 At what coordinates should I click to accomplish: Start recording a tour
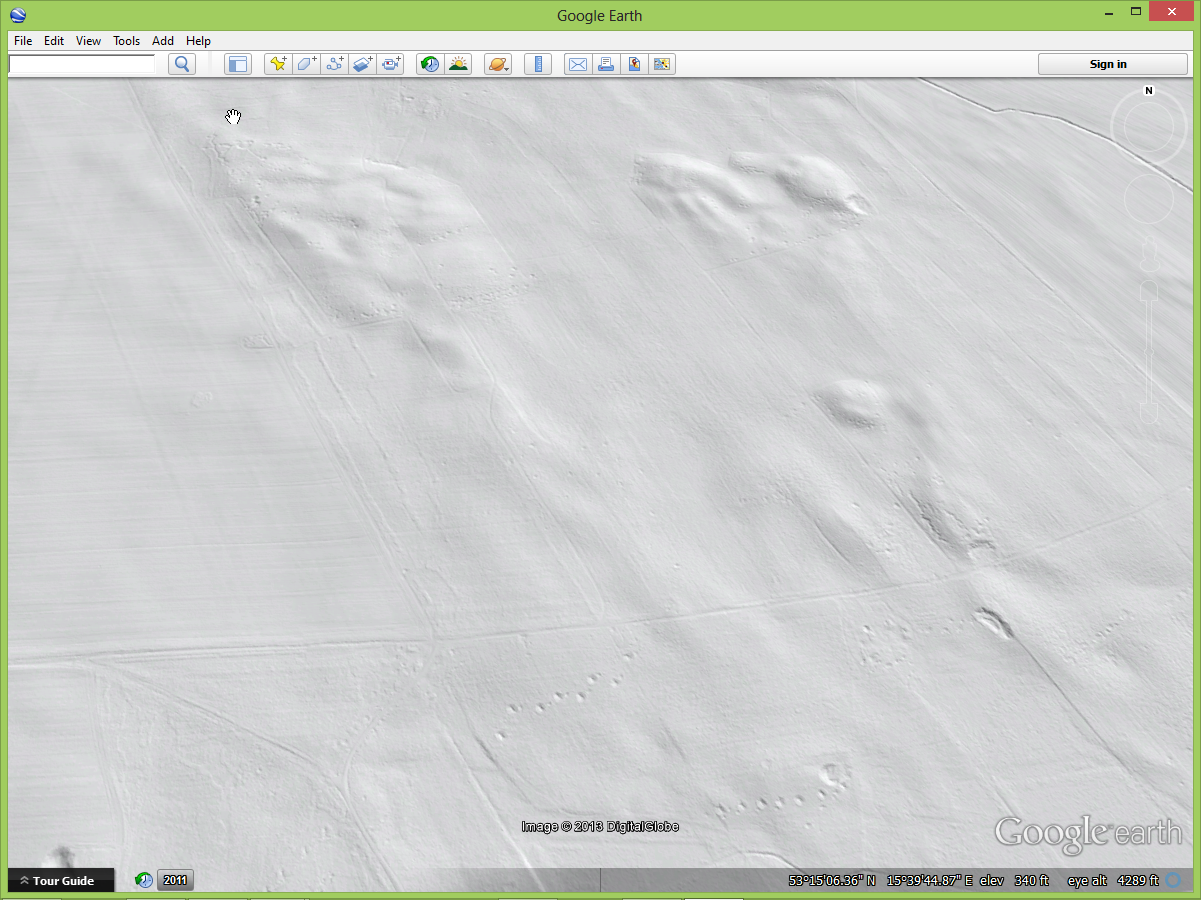[391, 64]
